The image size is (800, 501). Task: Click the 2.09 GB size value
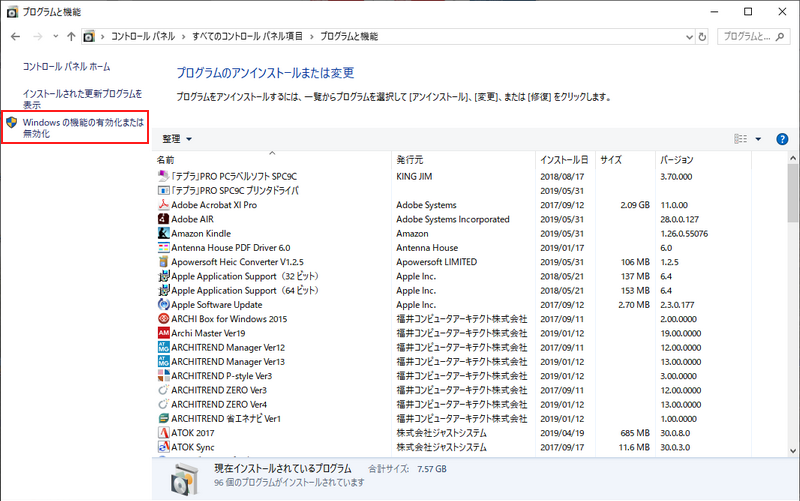point(635,205)
